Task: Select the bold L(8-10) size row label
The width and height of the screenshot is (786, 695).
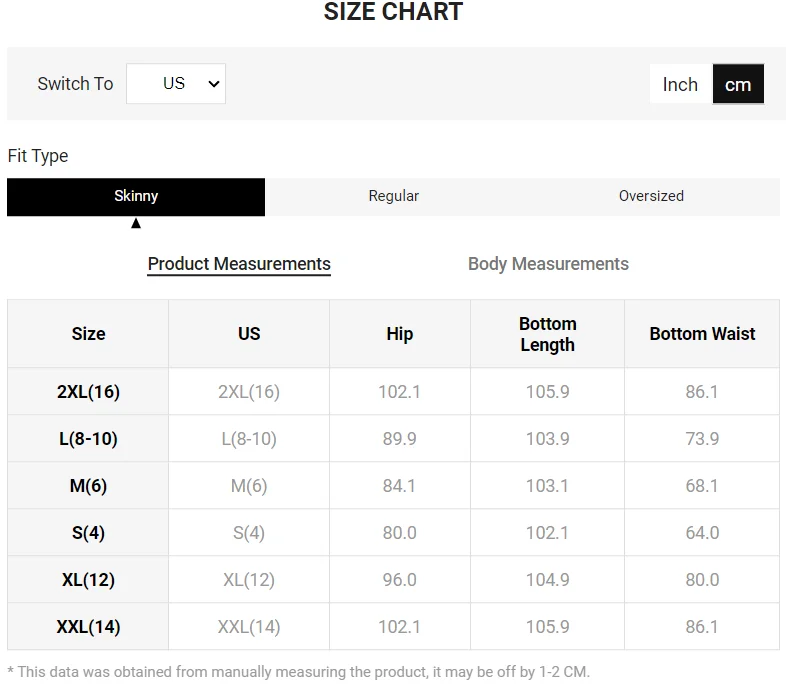Action: click(88, 439)
